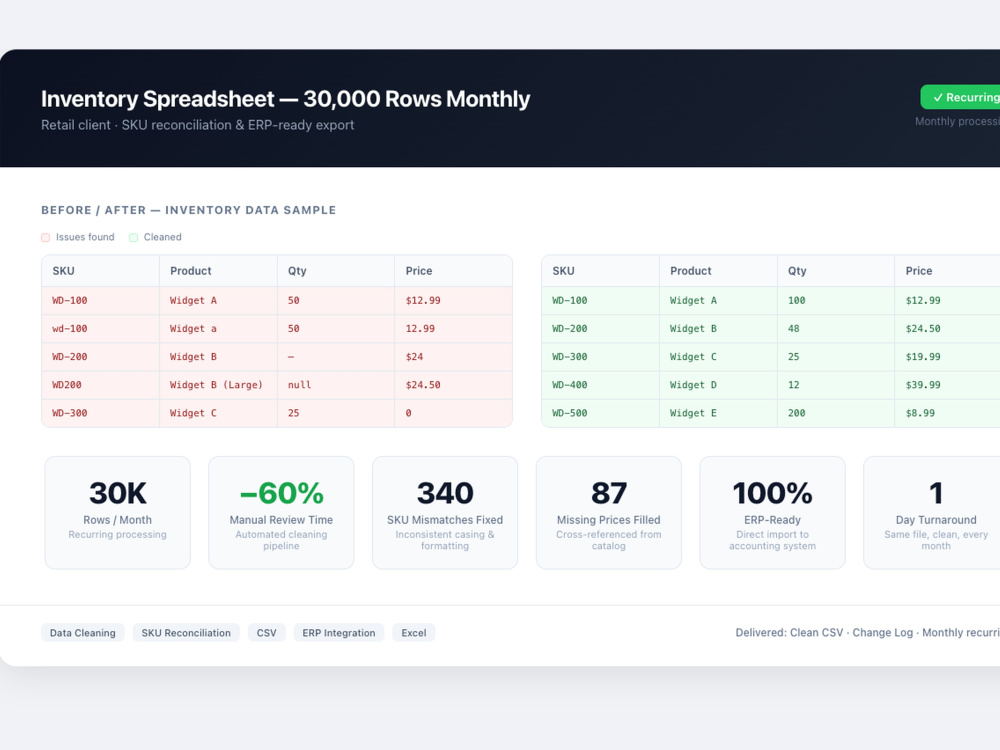Select the SKU Reconciliation tag
The image size is (1000, 750).
point(186,633)
